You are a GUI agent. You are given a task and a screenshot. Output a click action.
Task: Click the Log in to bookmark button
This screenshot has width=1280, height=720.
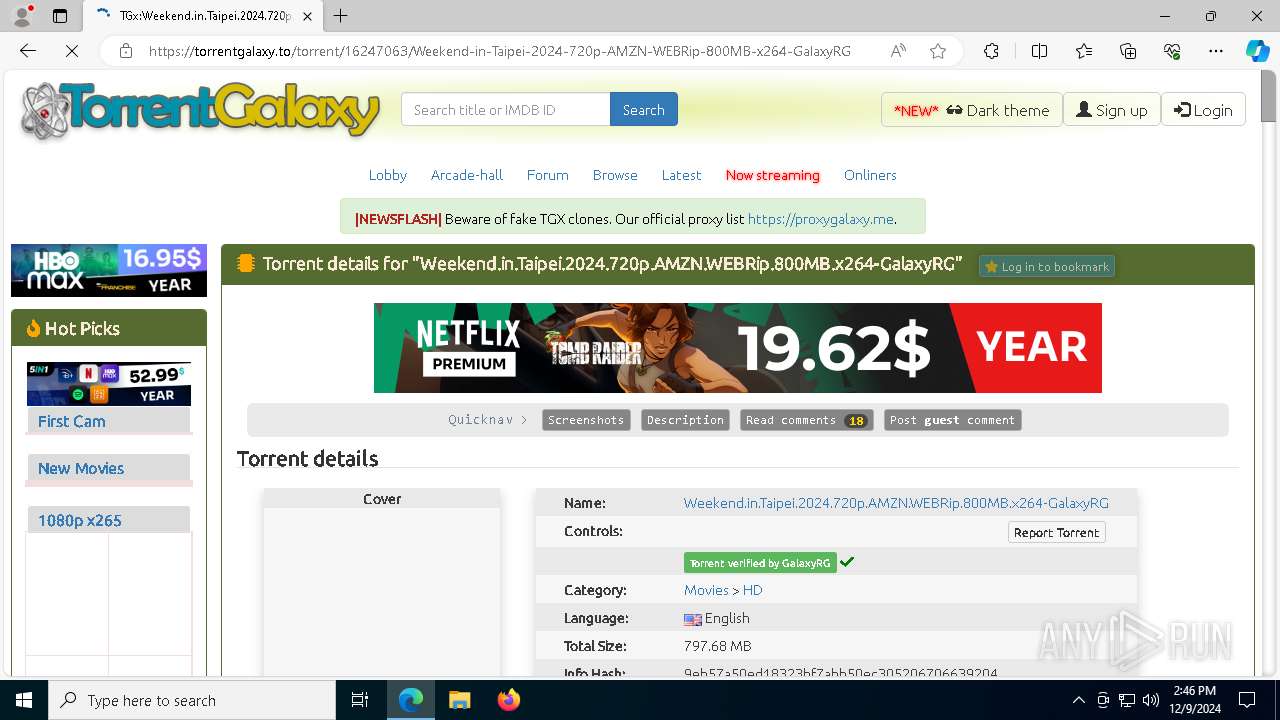(1046, 266)
